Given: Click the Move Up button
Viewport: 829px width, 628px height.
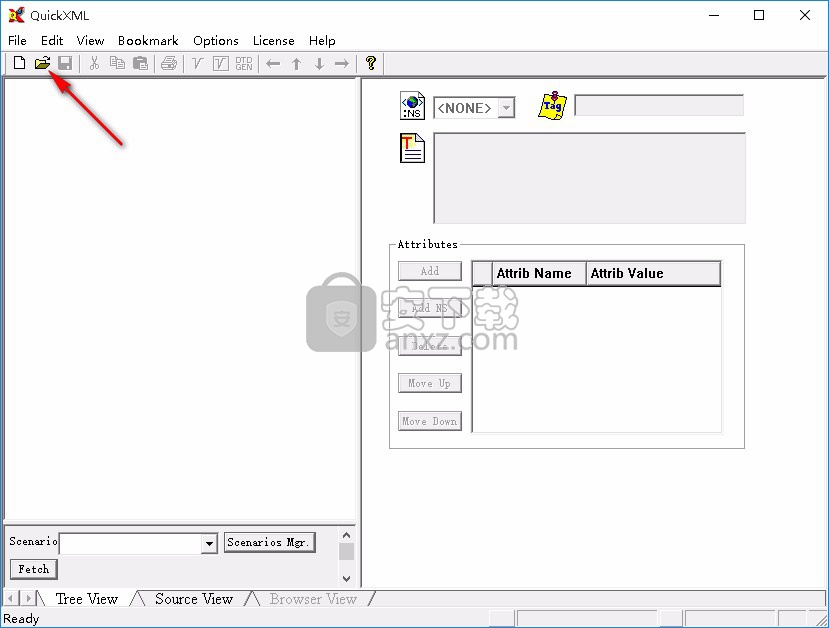Looking at the screenshot, I should [430, 383].
